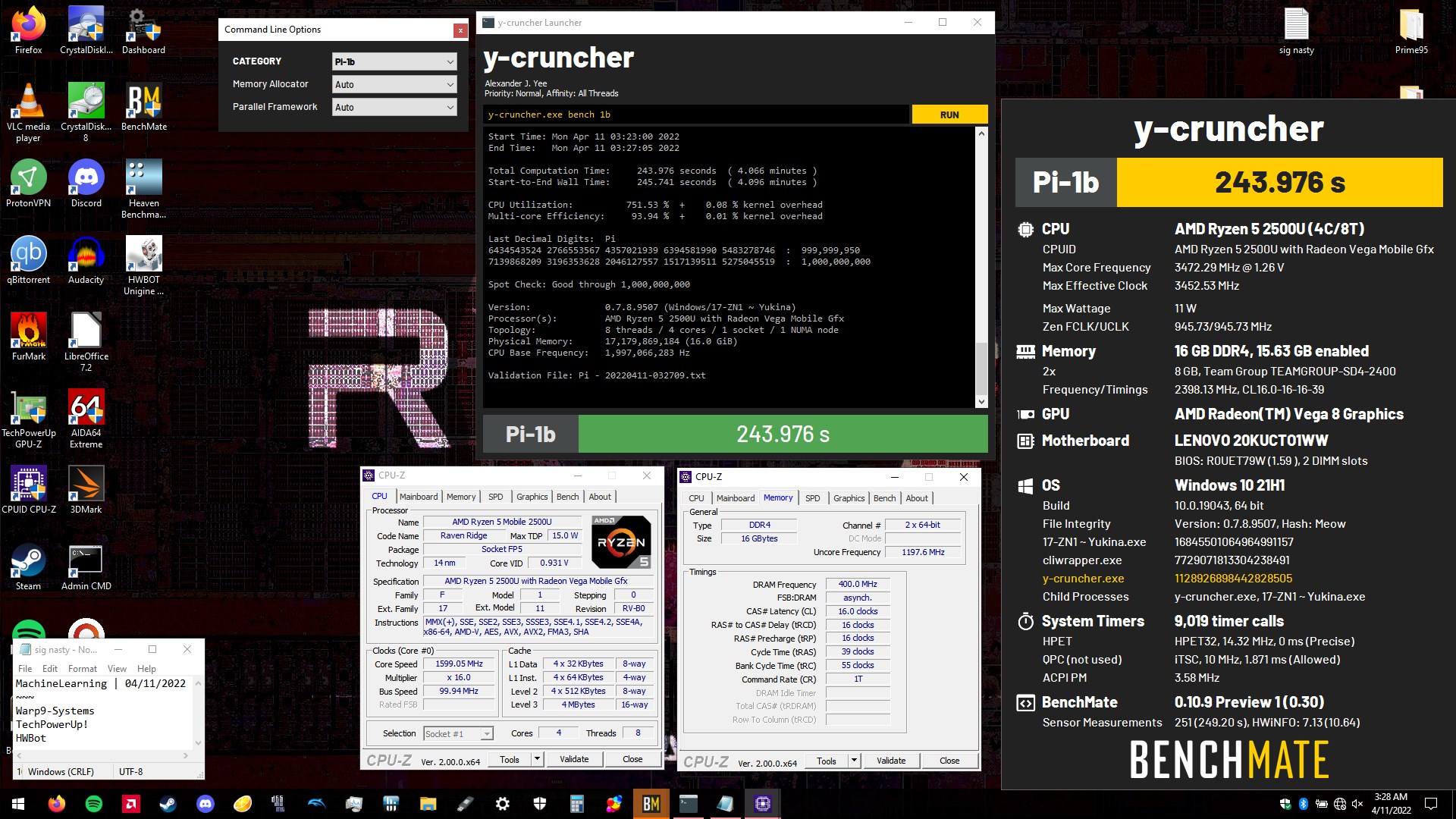
Task: Launch VLC media player icon
Action: pyautogui.click(x=28, y=112)
